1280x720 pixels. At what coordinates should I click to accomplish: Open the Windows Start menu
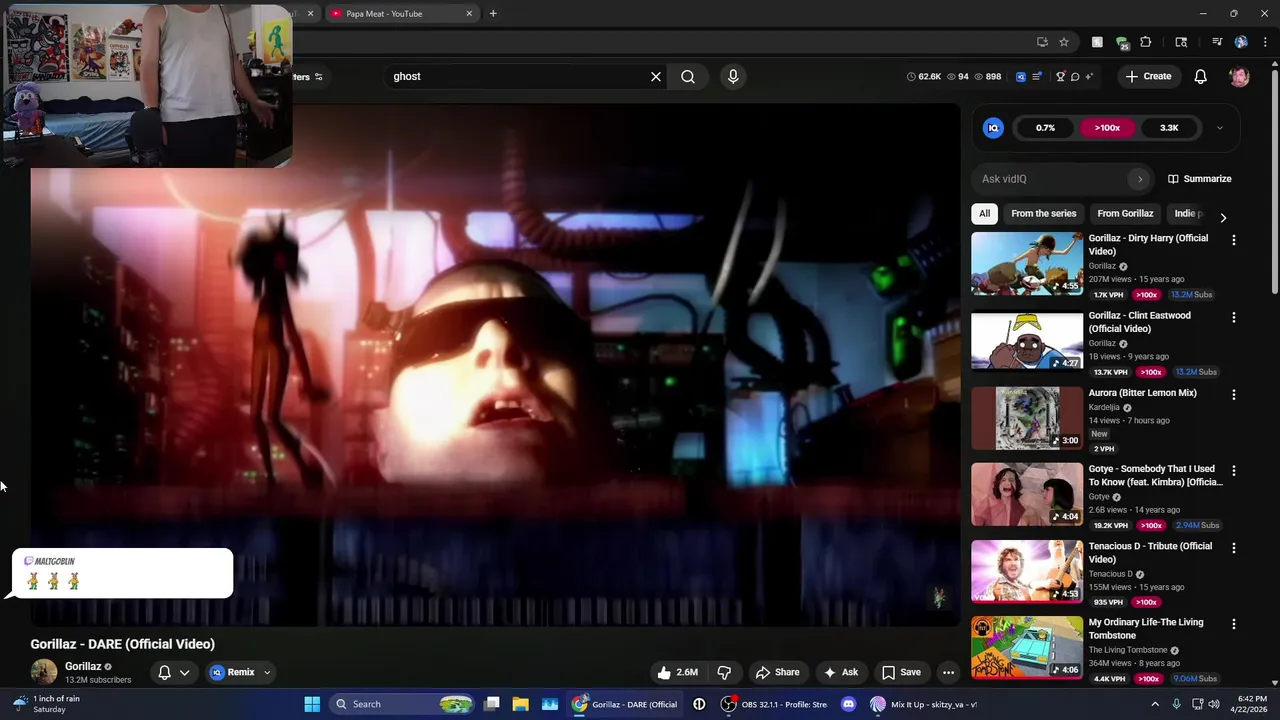tap(312, 704)
